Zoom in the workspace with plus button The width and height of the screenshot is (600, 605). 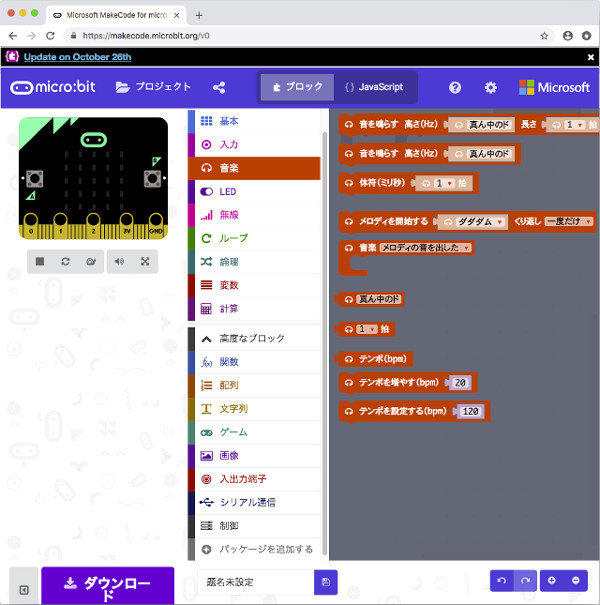coord(551,580)
